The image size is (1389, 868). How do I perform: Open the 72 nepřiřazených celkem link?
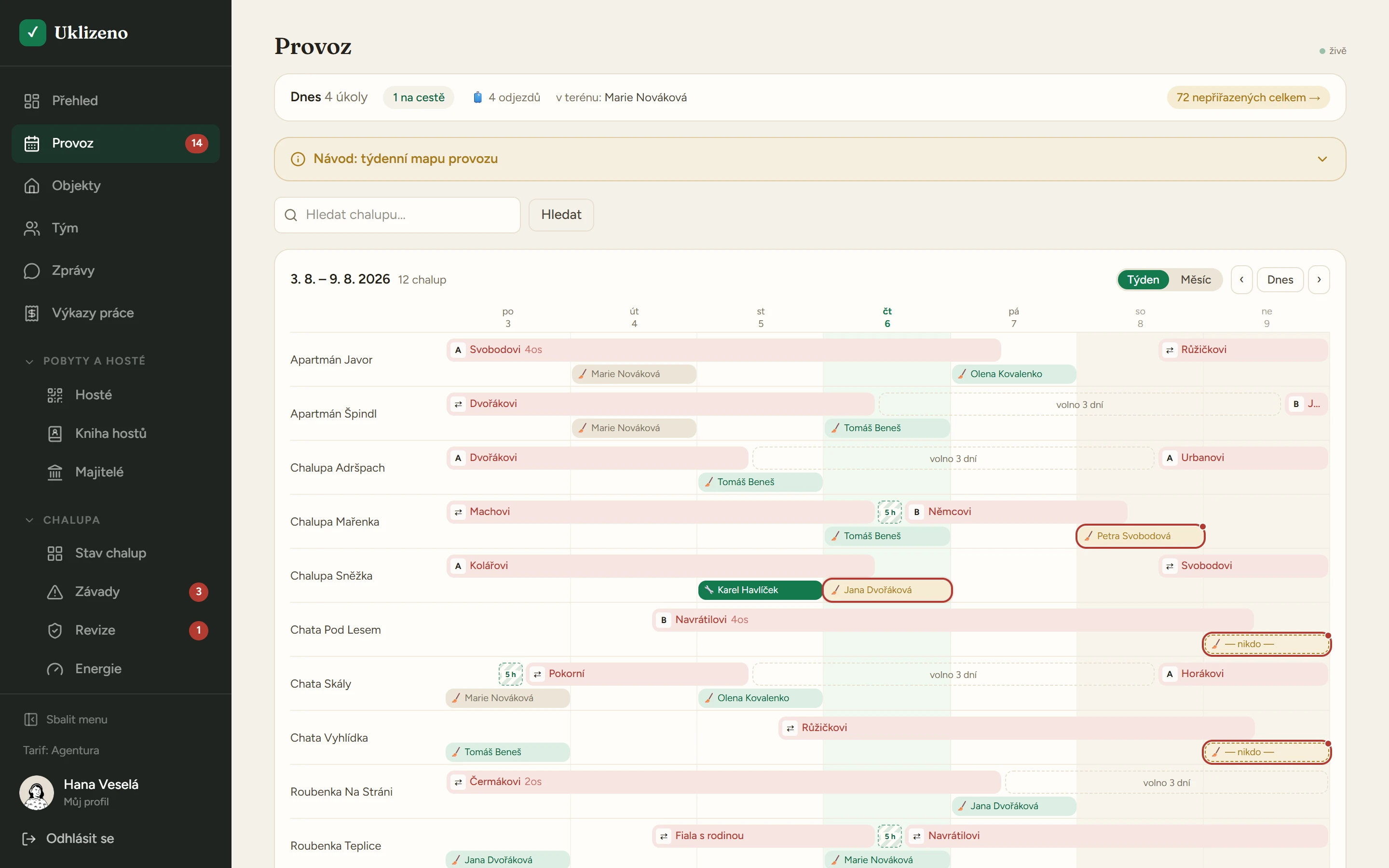pyautogui.click(x=1248, y=97)
